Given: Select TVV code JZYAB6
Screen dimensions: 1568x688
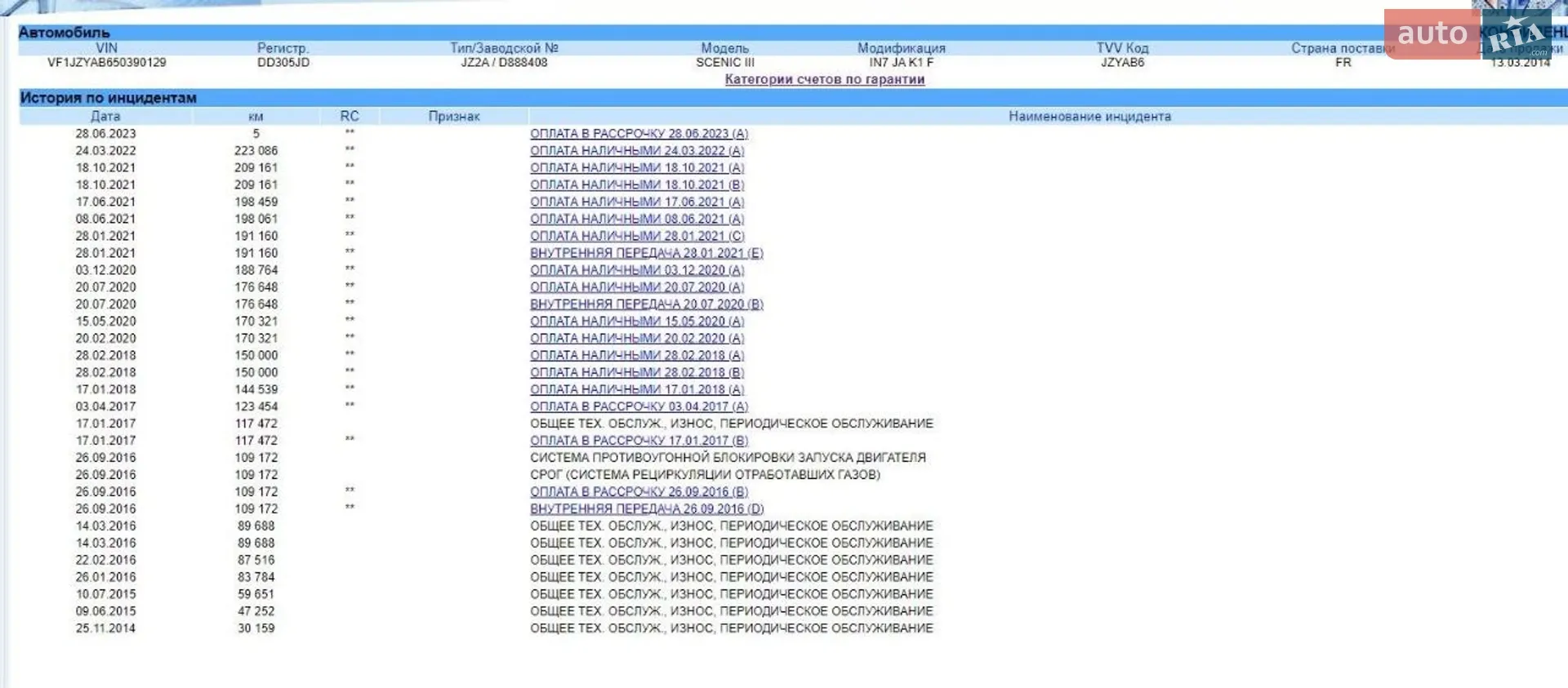Looking at the screenshot, I should [x=1123, y=63].
